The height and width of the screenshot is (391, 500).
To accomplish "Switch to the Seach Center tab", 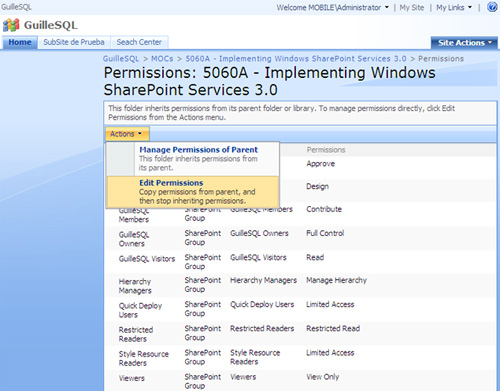I will pos(139,42).
